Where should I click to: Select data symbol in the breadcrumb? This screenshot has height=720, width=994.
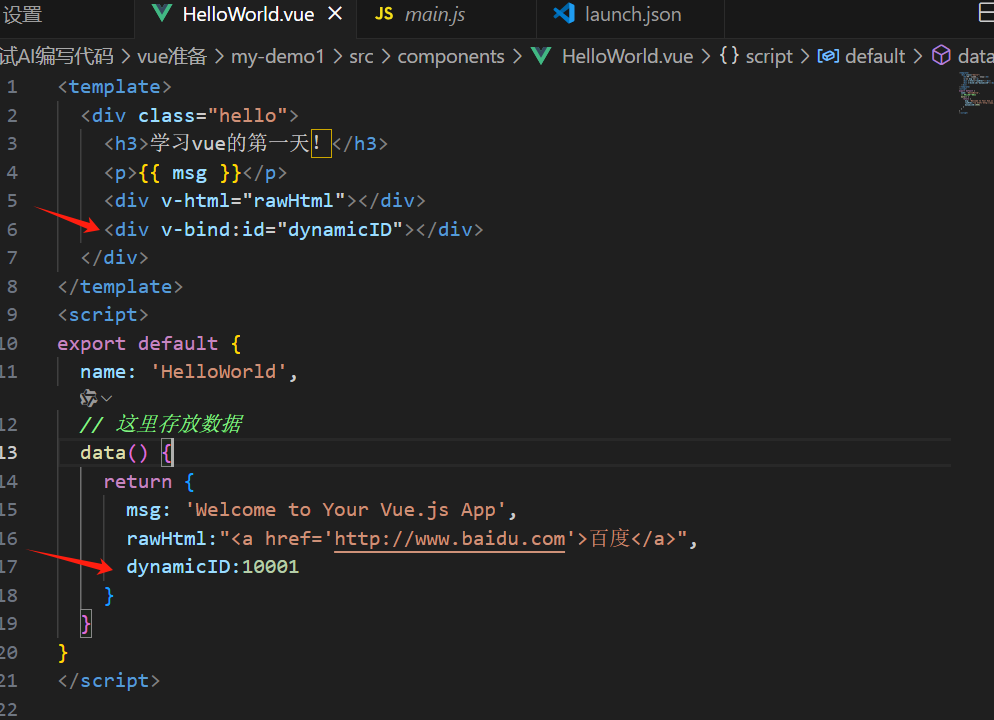tap(975, 56)
